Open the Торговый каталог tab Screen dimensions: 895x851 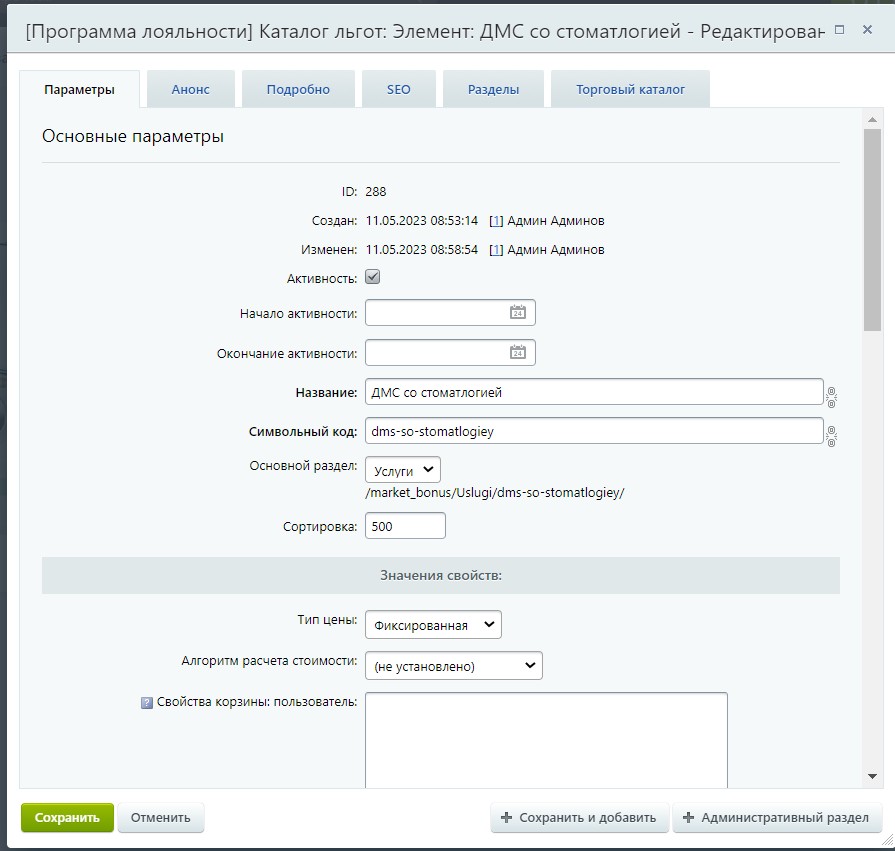click(x=630, y=89)
